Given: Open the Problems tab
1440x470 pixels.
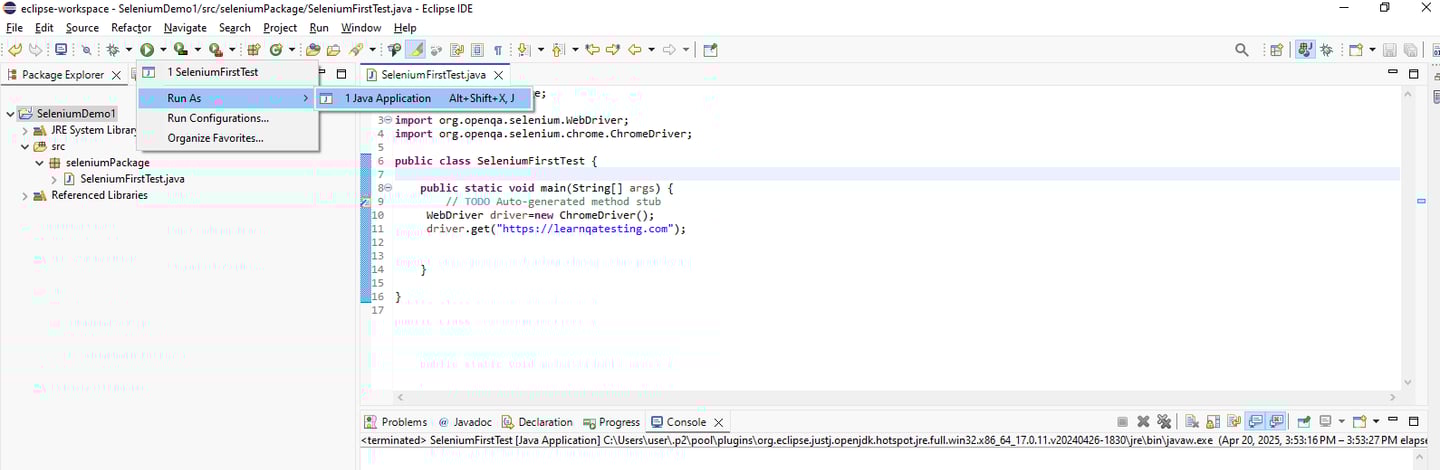Looking at the screenshot, I should point(395,422).
